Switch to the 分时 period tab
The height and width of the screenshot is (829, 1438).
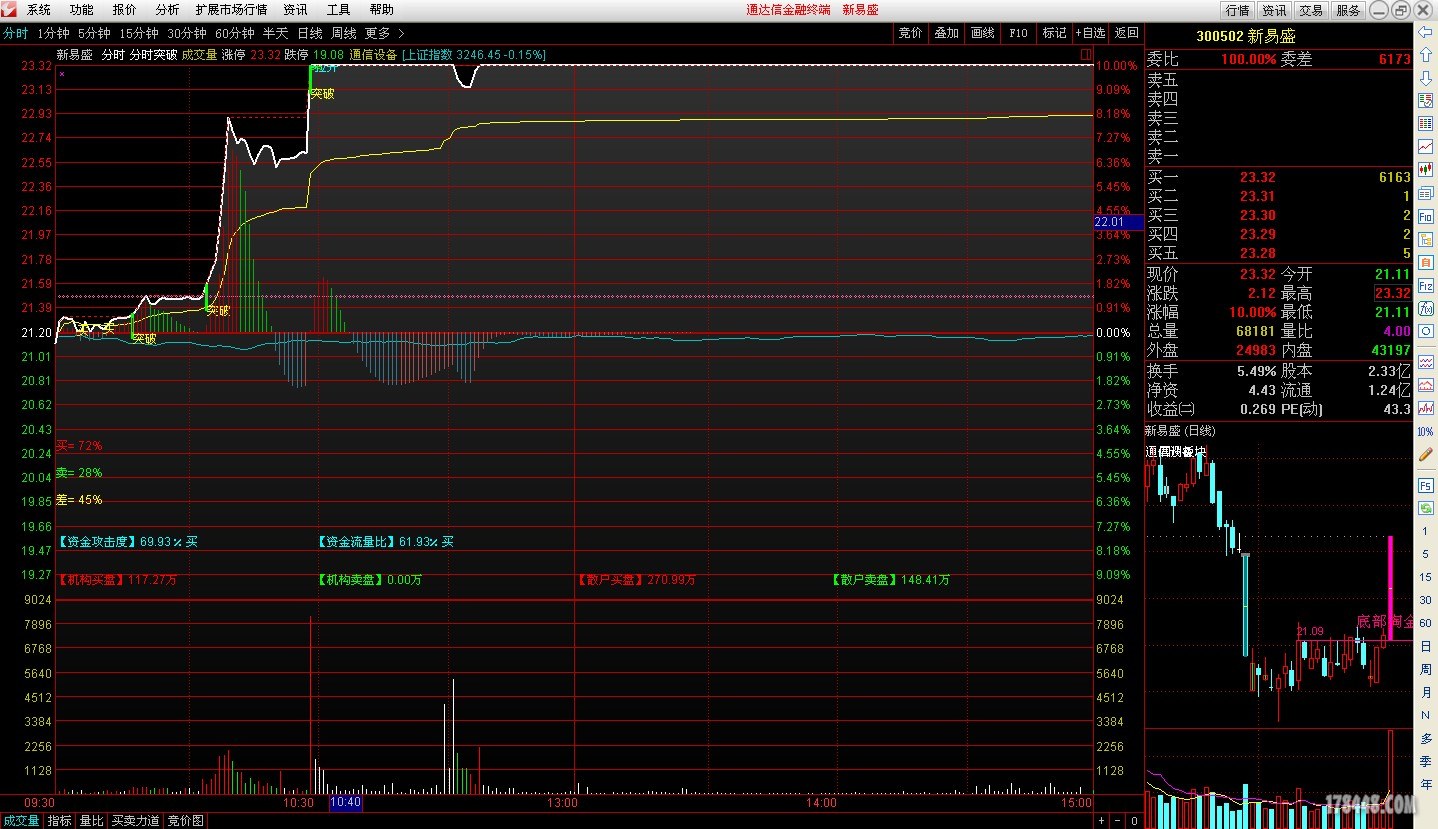click(15, 33)
